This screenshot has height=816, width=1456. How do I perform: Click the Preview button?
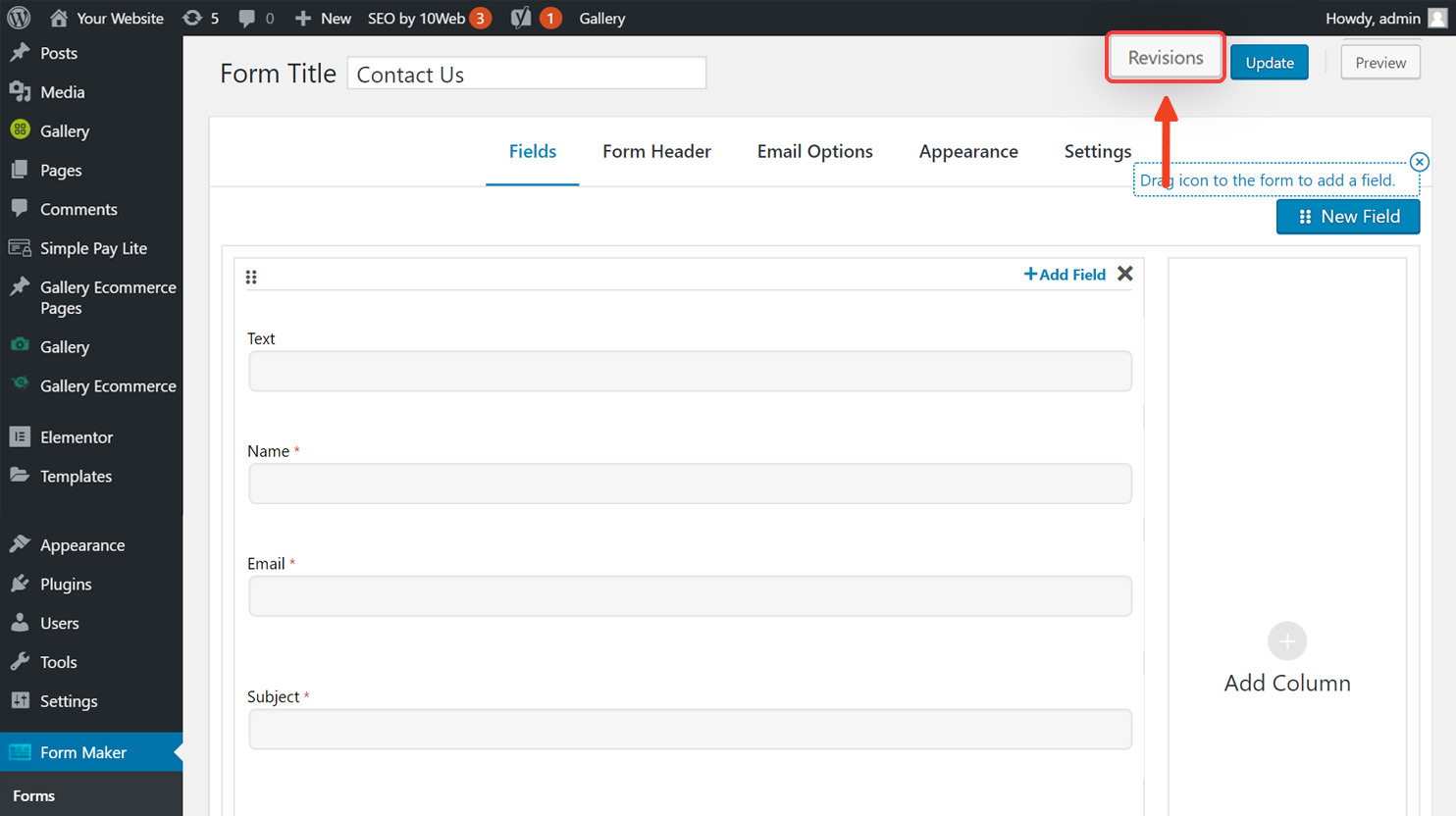(1380, 62)
